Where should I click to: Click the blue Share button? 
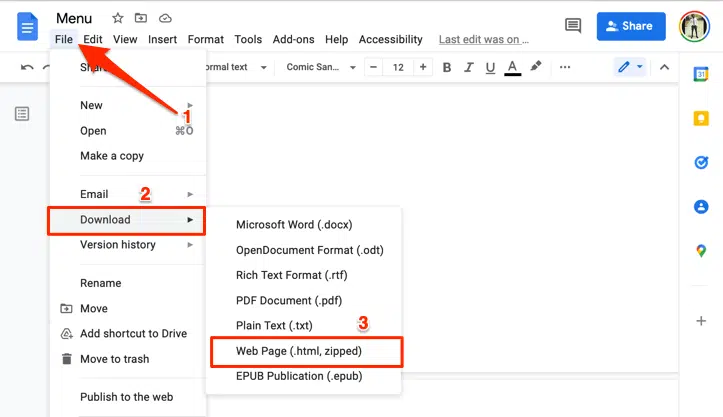(x=630, y=26)
